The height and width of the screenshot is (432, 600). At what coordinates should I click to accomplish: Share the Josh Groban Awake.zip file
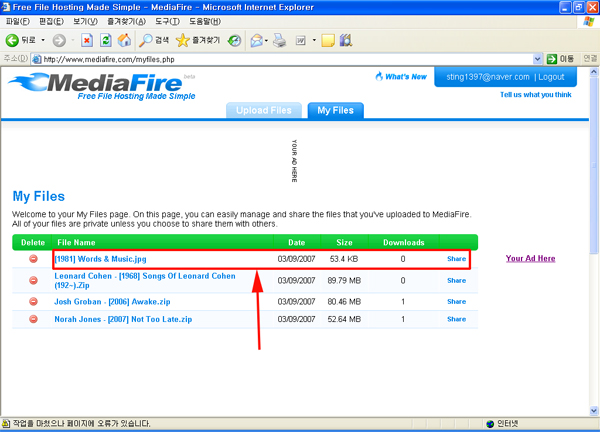point(457,302)
